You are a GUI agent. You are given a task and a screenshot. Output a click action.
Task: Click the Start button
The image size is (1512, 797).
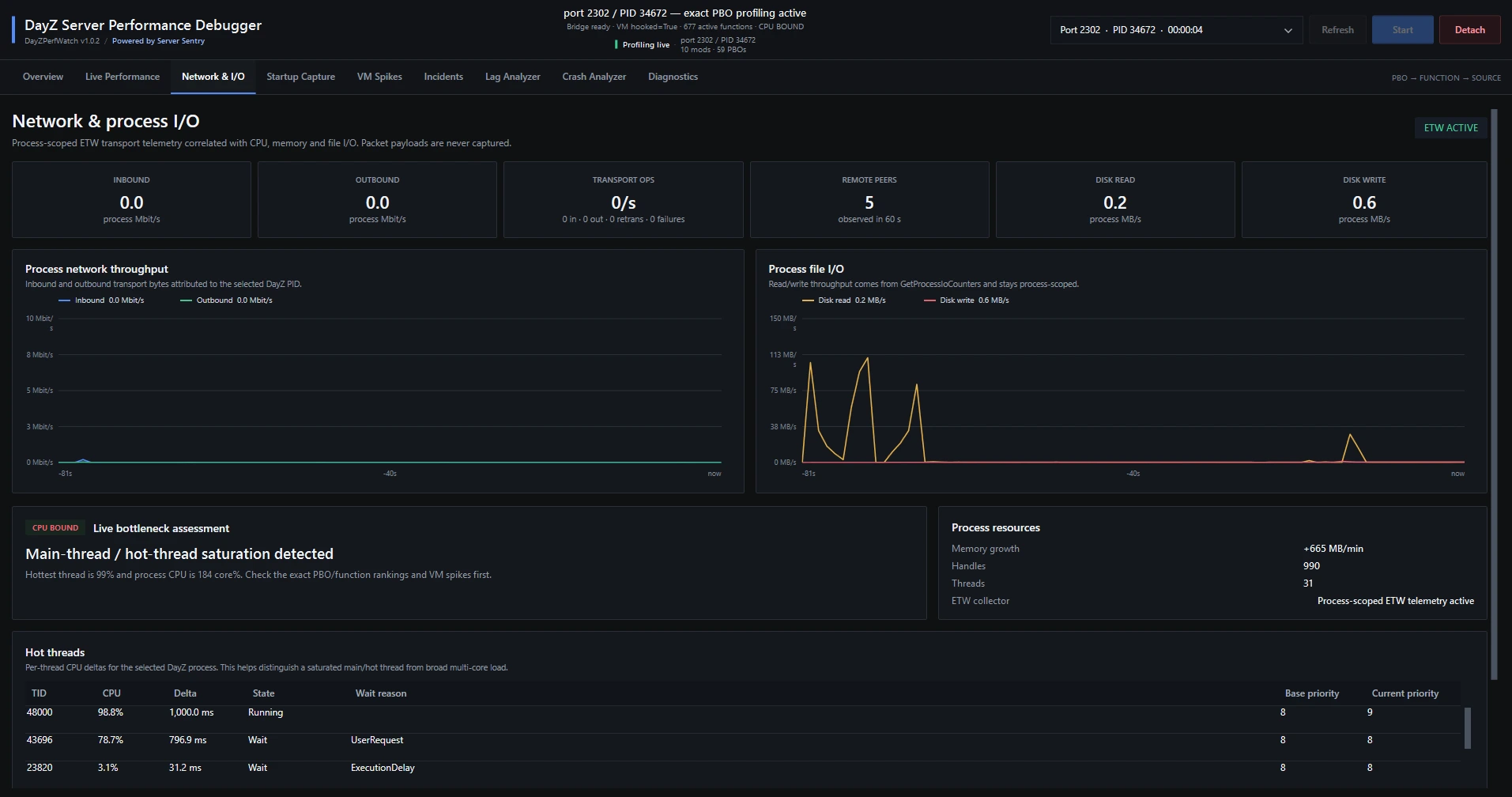(x=1403, y=30)
